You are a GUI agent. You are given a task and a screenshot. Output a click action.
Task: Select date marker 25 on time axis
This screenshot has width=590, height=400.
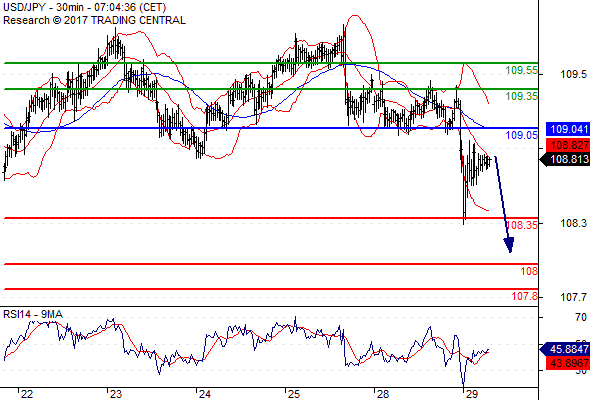pyautogui.click(x=293, y=394)
